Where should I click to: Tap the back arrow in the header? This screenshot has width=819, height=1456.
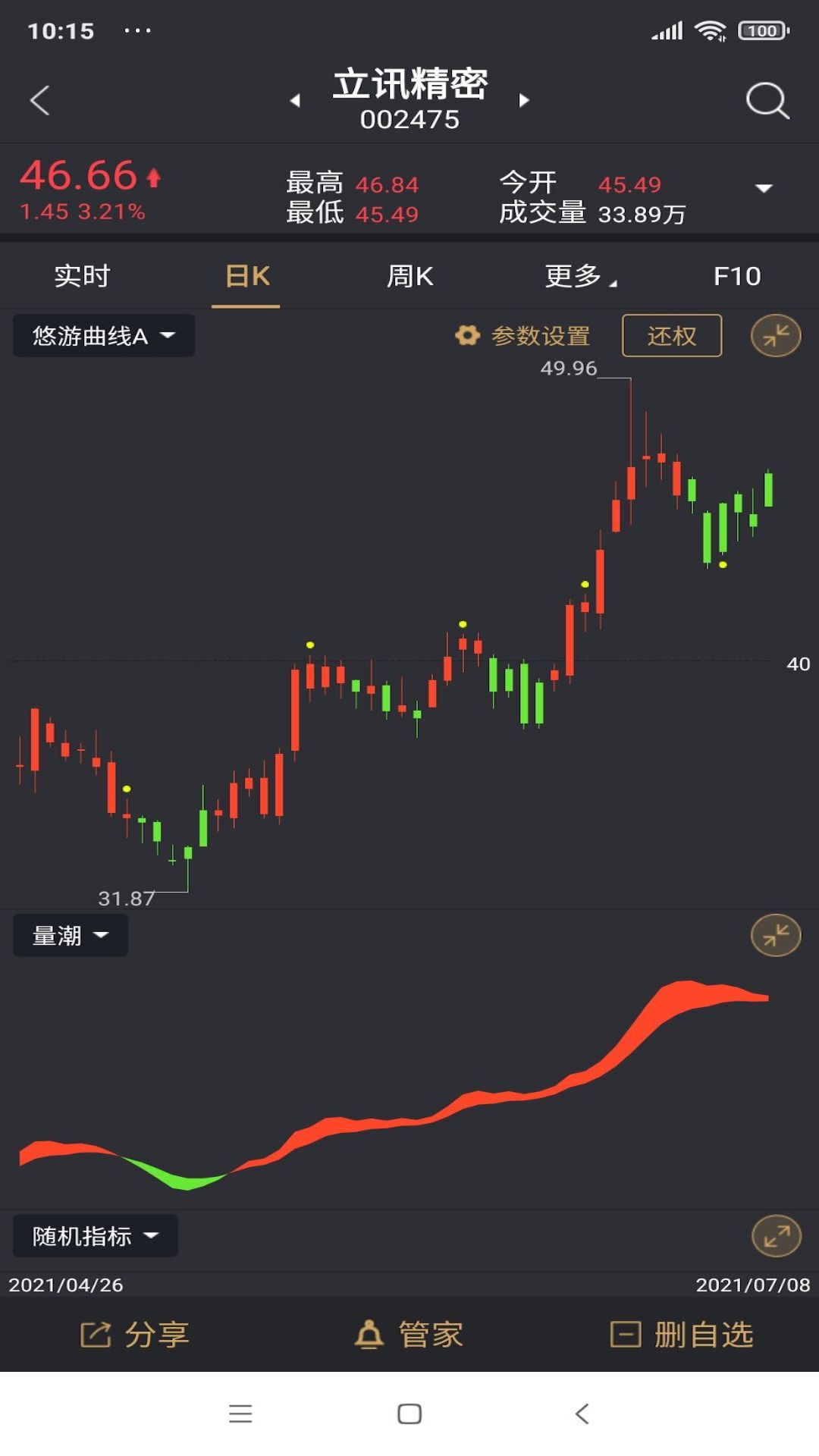[x=39, y=100]
